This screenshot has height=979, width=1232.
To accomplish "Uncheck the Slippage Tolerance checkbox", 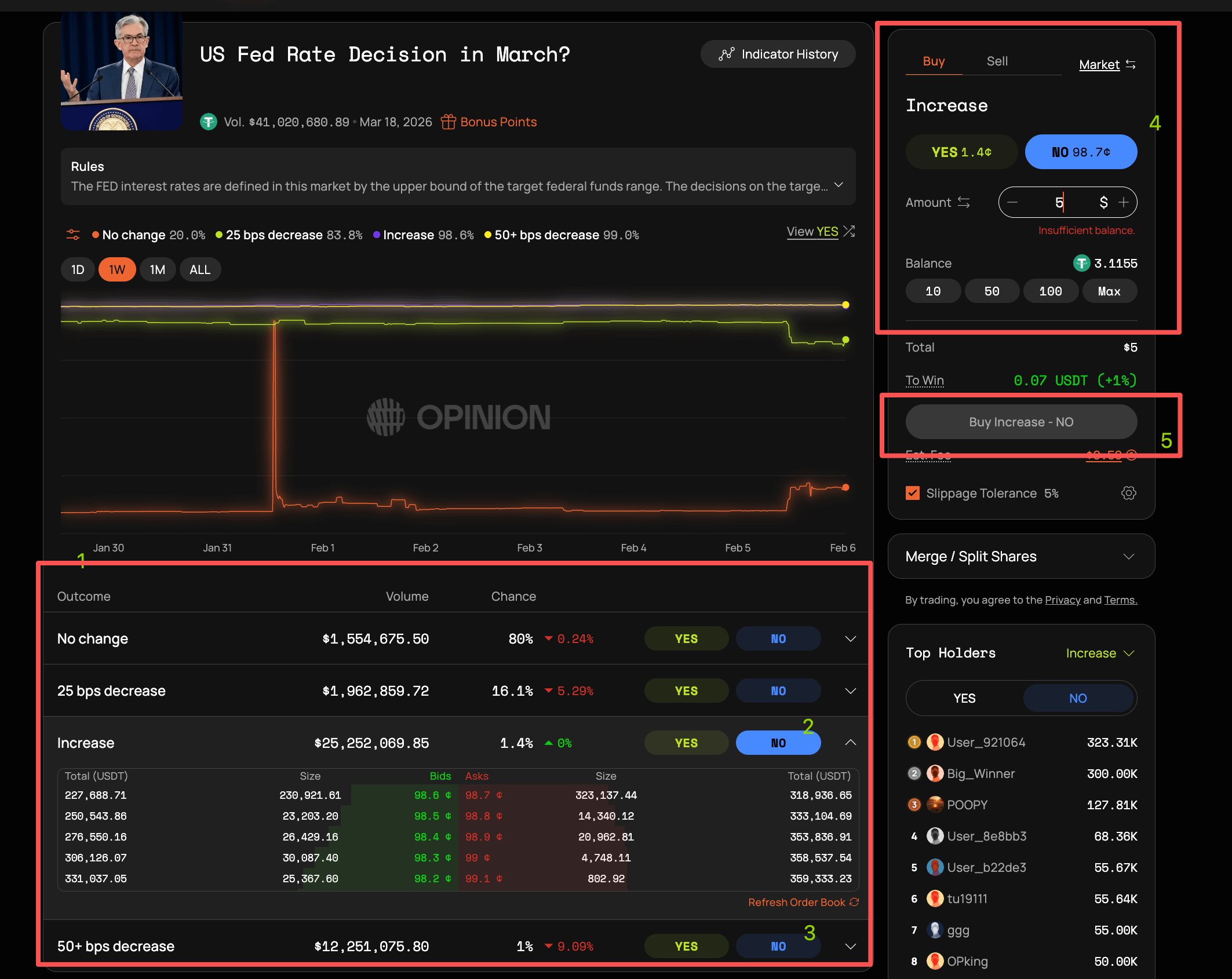I will pos(913,493).
